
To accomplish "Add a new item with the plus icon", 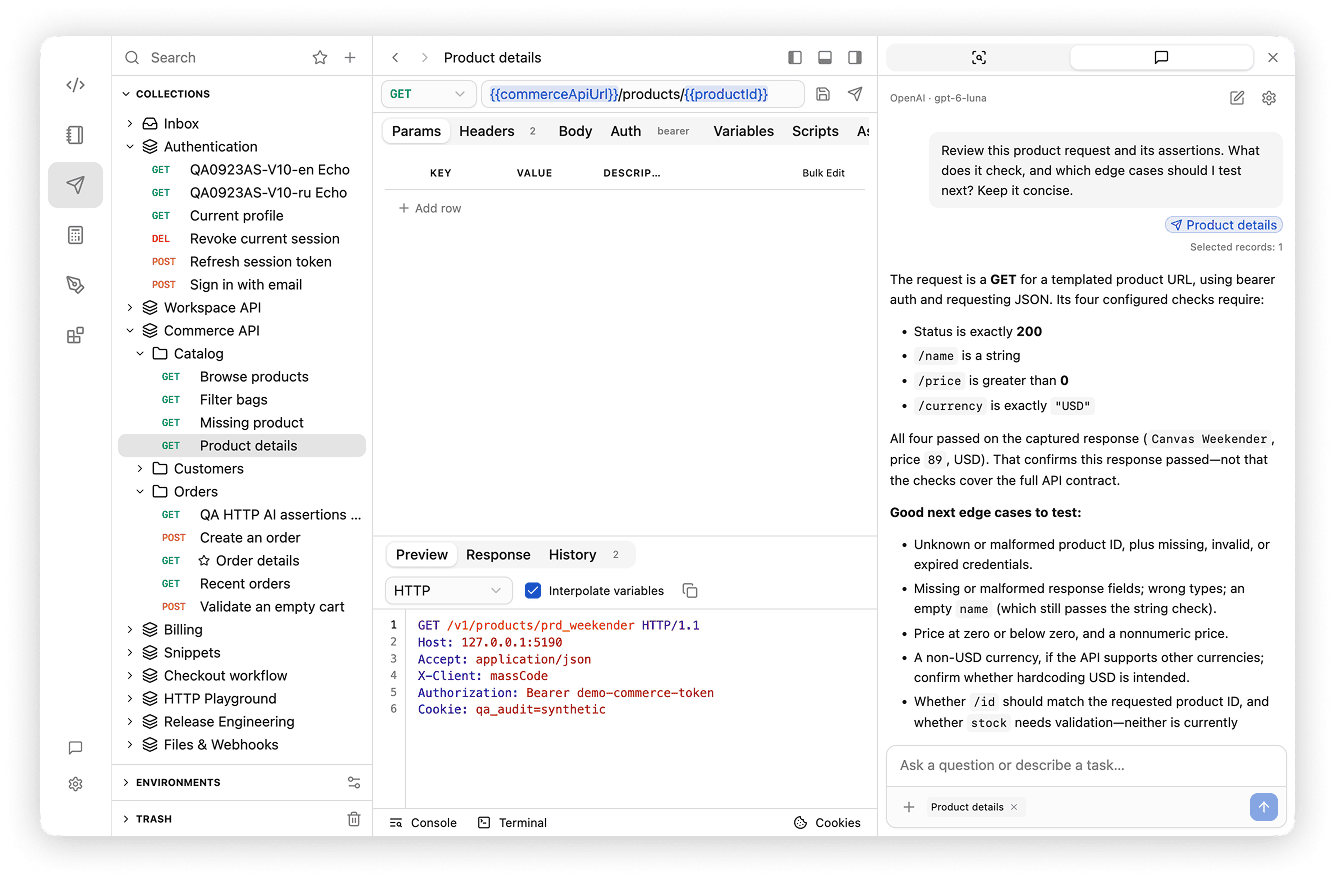I will [x=350, y=58].
